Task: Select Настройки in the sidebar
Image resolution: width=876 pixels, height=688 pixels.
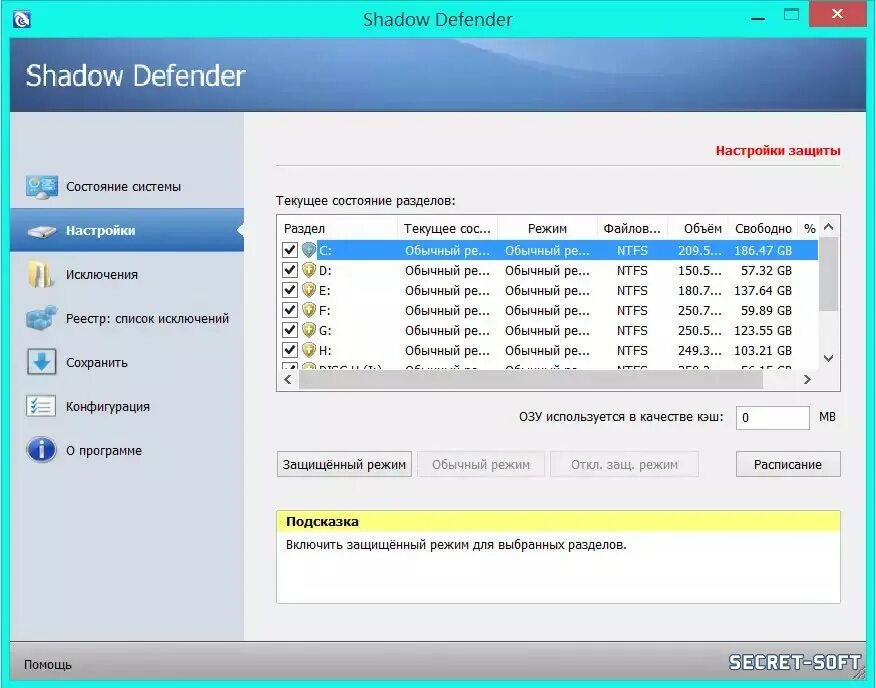Action: tap(127, 230)
